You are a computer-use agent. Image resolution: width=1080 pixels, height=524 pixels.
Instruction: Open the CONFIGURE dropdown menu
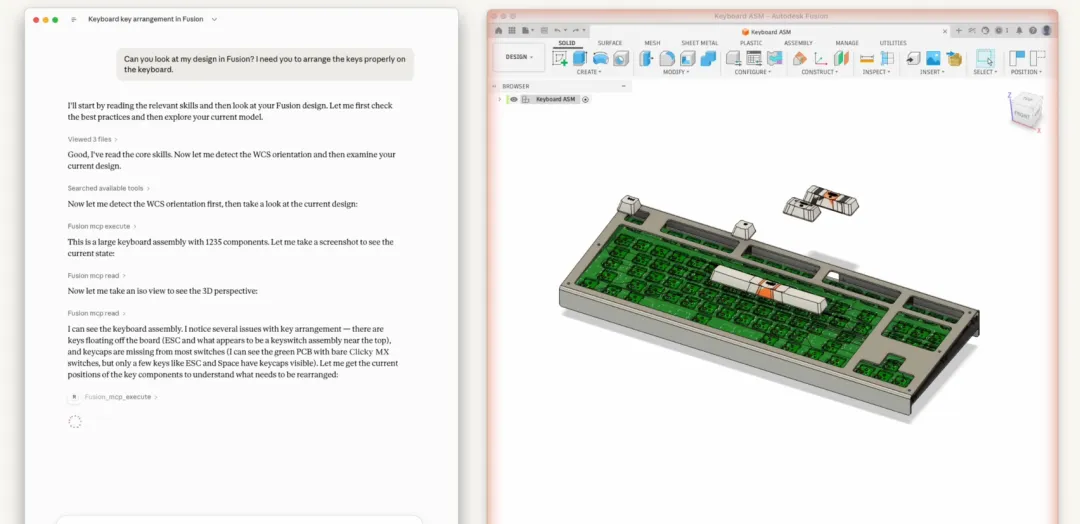click(752, 72)
